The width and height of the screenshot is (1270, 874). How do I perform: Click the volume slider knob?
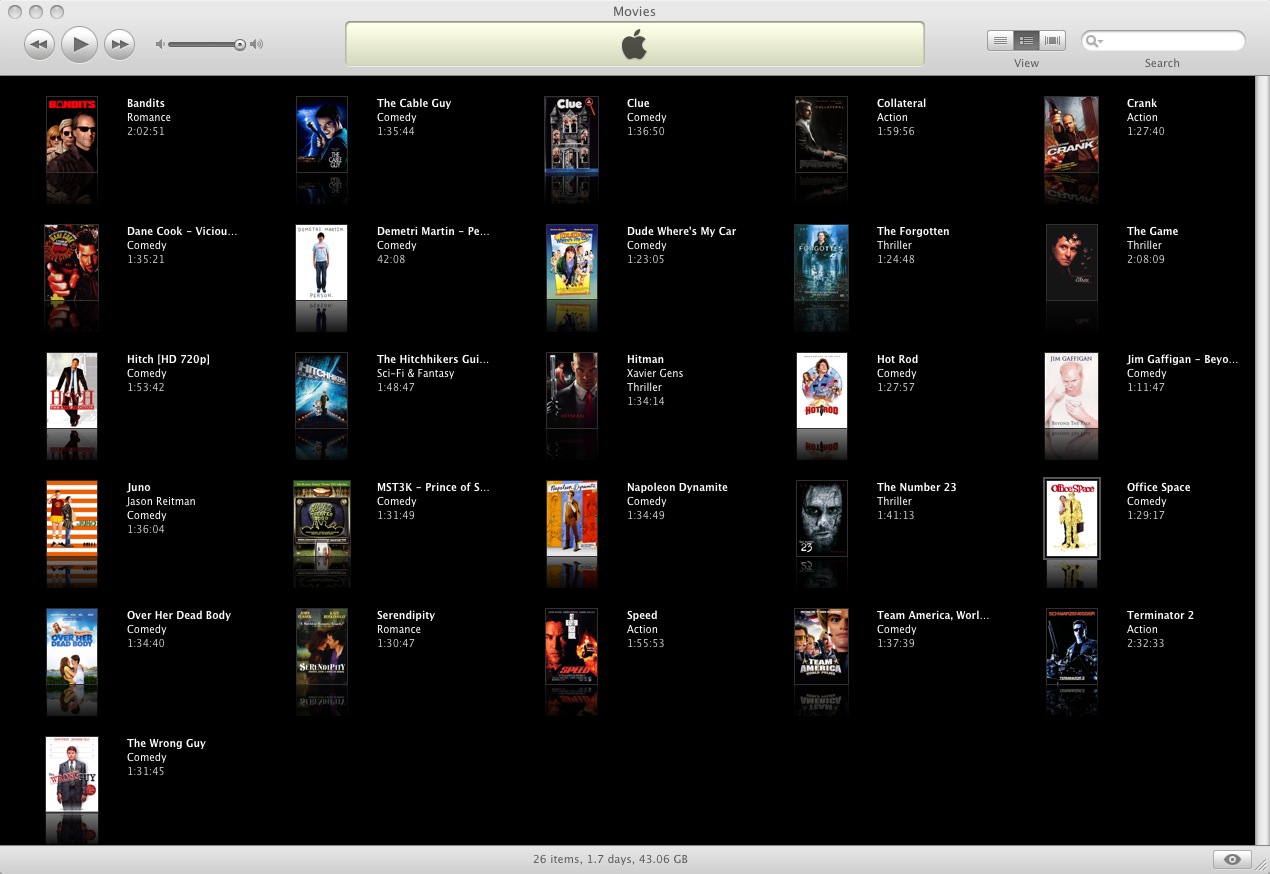coord(240,44)
